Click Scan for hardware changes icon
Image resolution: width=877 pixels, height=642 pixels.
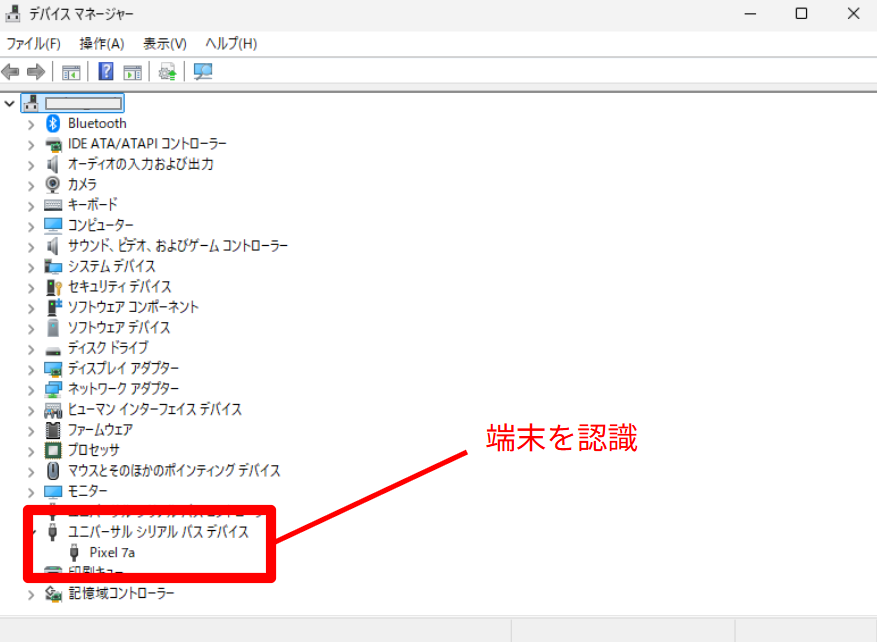(203, 72)
